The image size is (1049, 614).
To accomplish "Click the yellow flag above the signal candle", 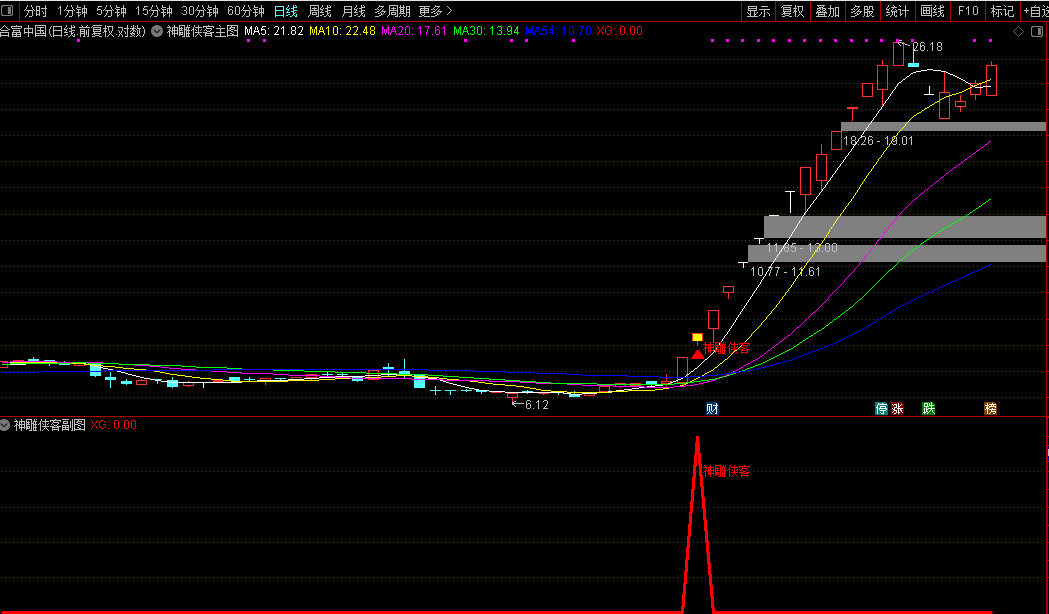I will [x=697, y=338].
